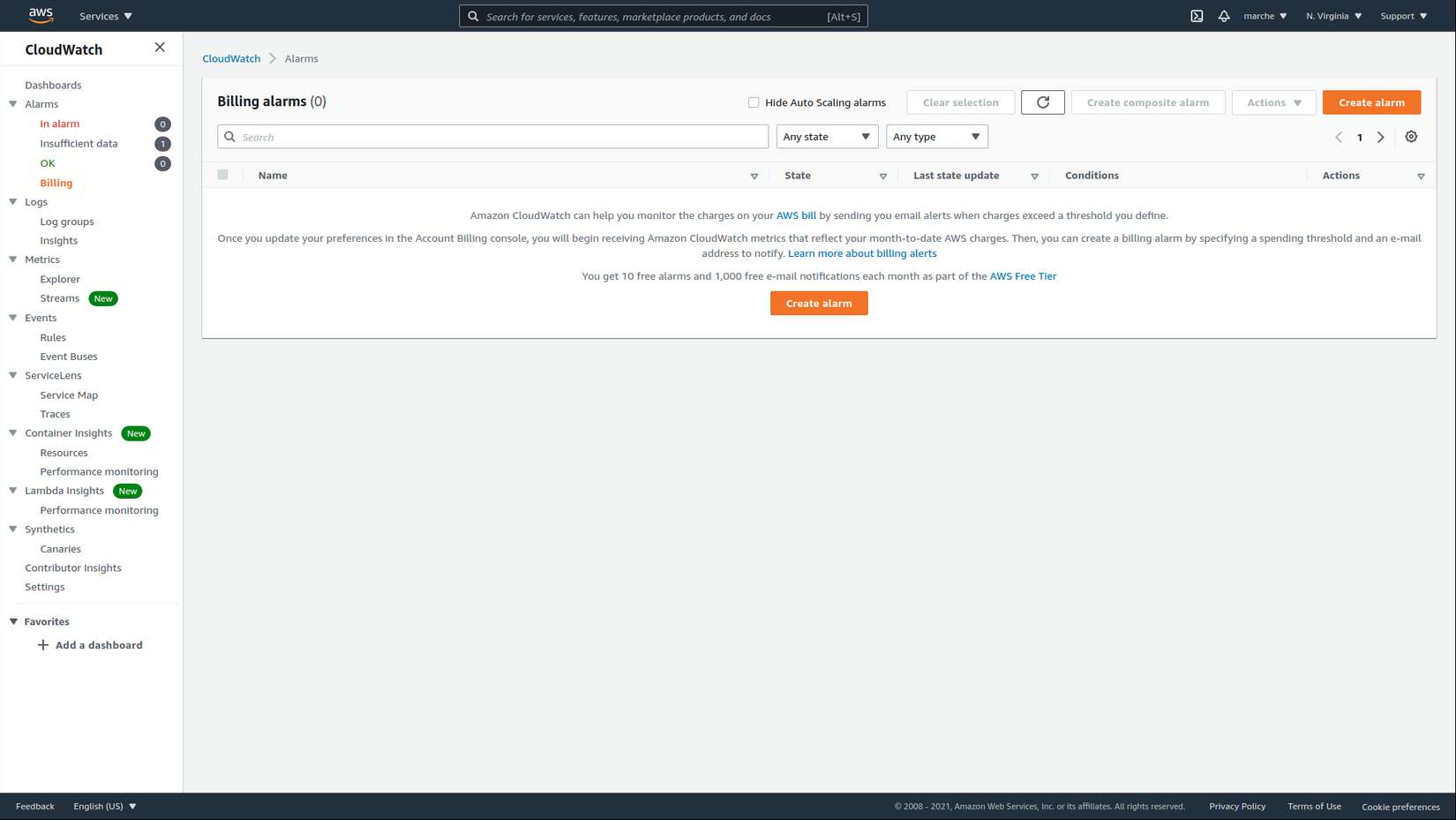Open the Terms of Use footer link
This screenshot has width=1456, height=820.
tap(1314, 806)
